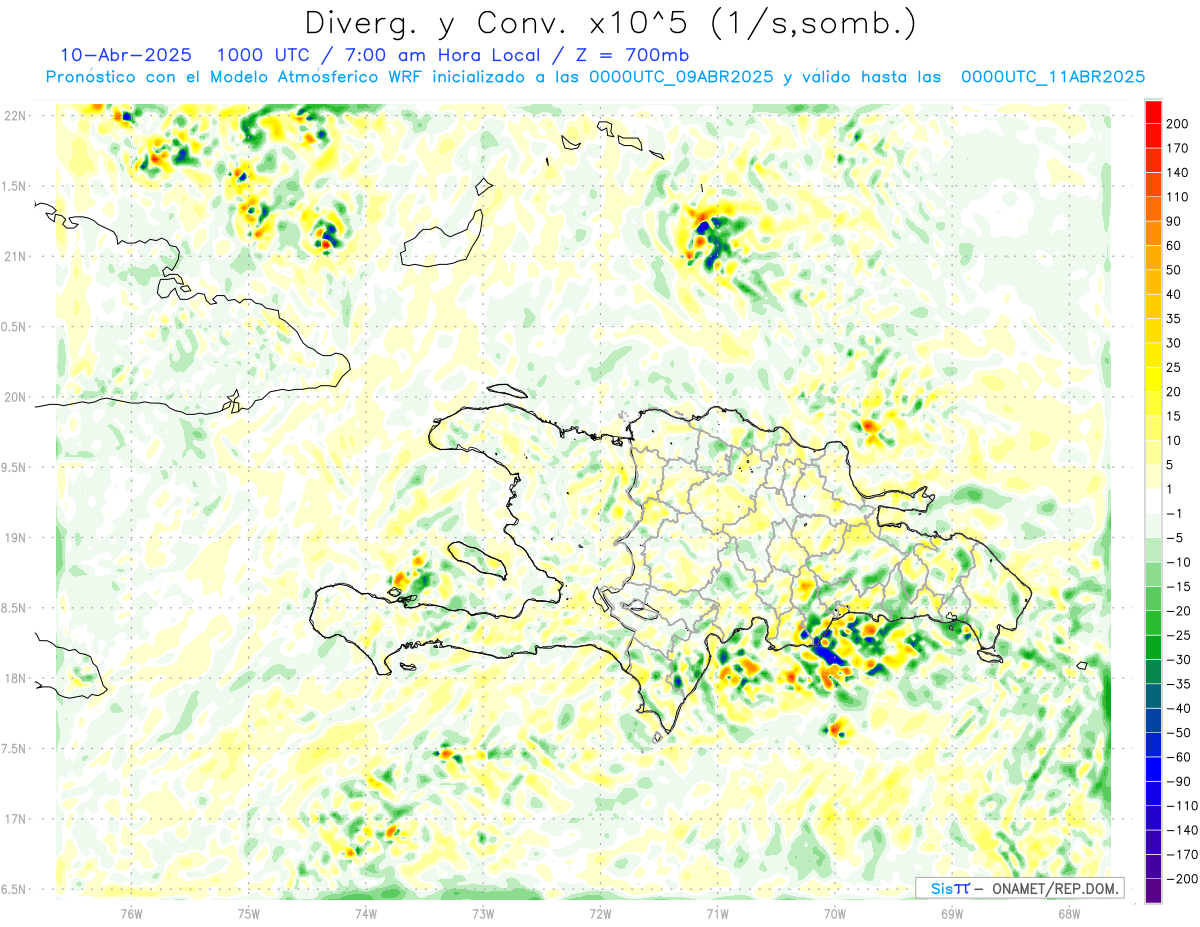Click the '73W' longitude label
The height and width of the screenshot is (927, 1200).
click(483, 914)
